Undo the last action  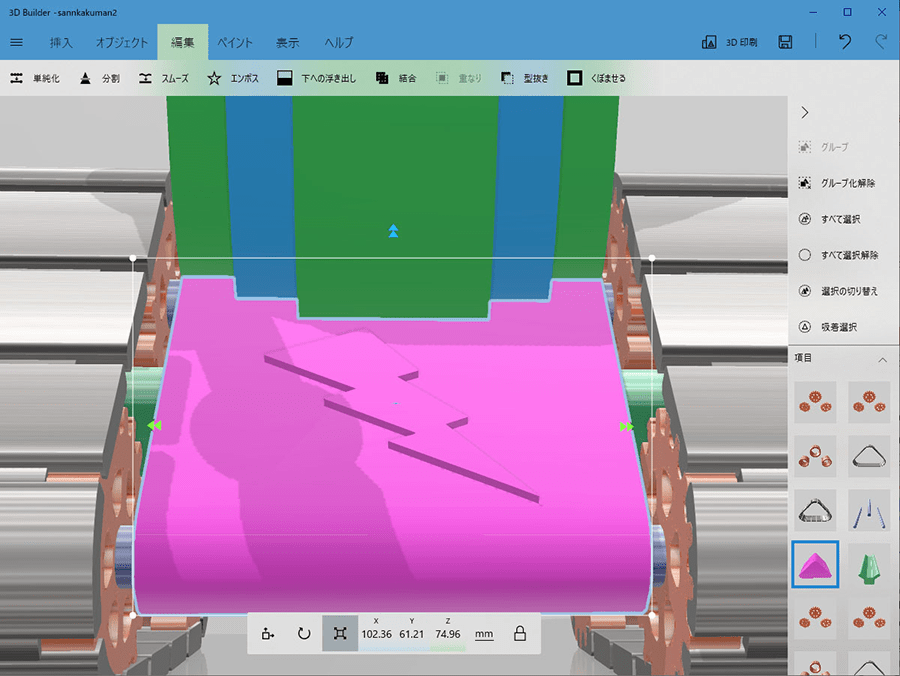coord(845,42)
